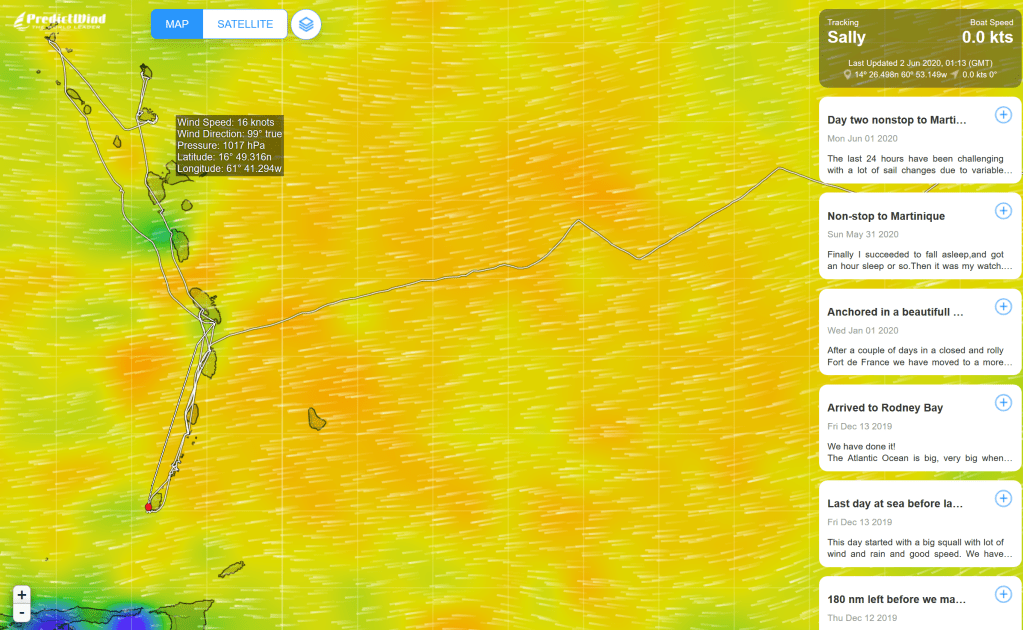Expand 'Day two nonstop to Marti…' post
This screenshot has height=630, width=1023.
(1003, 115)
